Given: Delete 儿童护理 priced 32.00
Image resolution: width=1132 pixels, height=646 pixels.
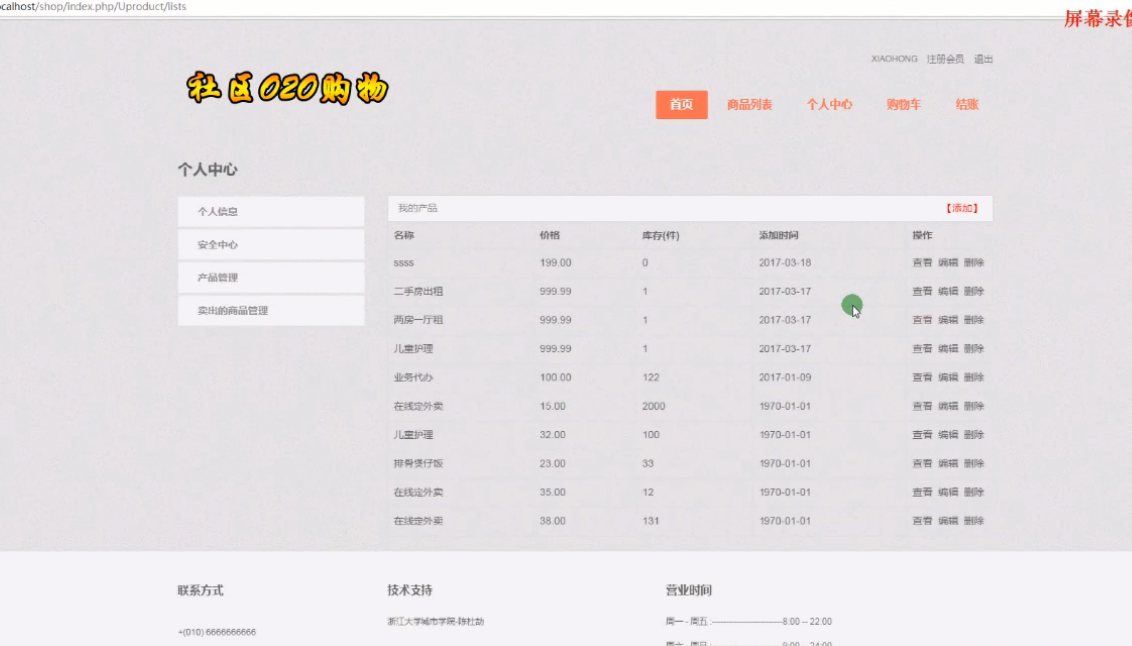Looking at the screenshot, I should coord(974,435).
